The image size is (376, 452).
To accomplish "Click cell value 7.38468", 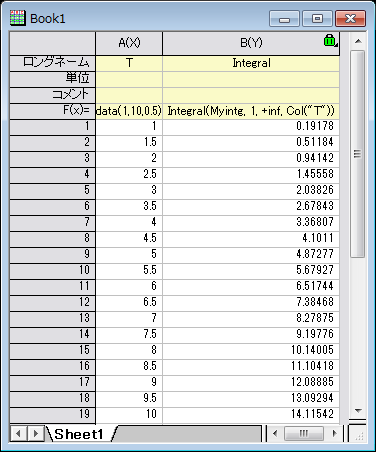I will (251, 303).
